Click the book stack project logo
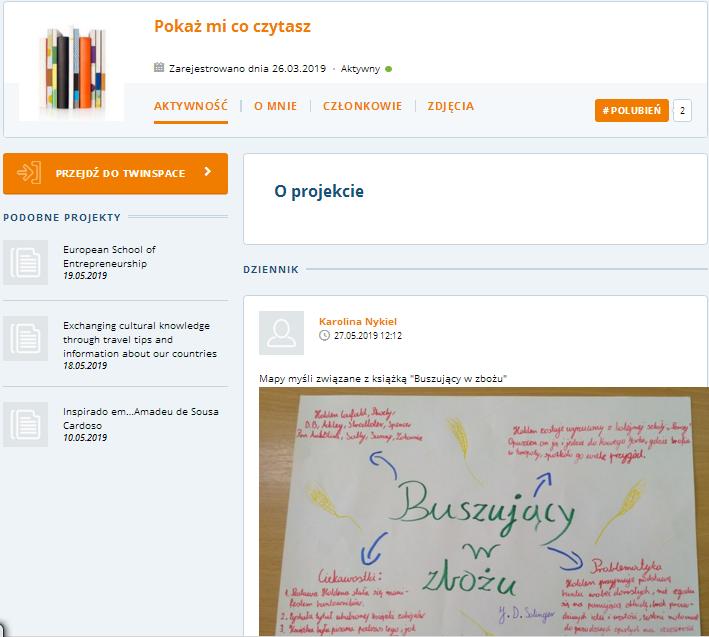Screen dimensions: 709x637 pyautogui.click(x=71, y=68)
